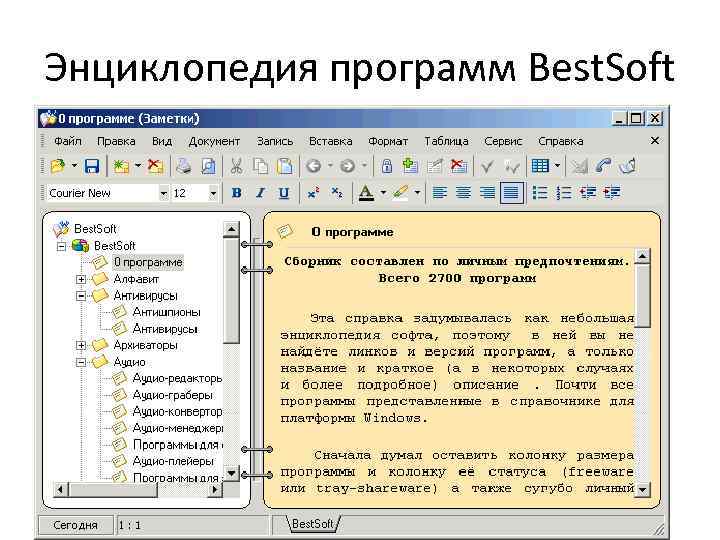Select the Антишпионы tree item
The width and height of the screenshot is (720, 540).
click(166, 312)
